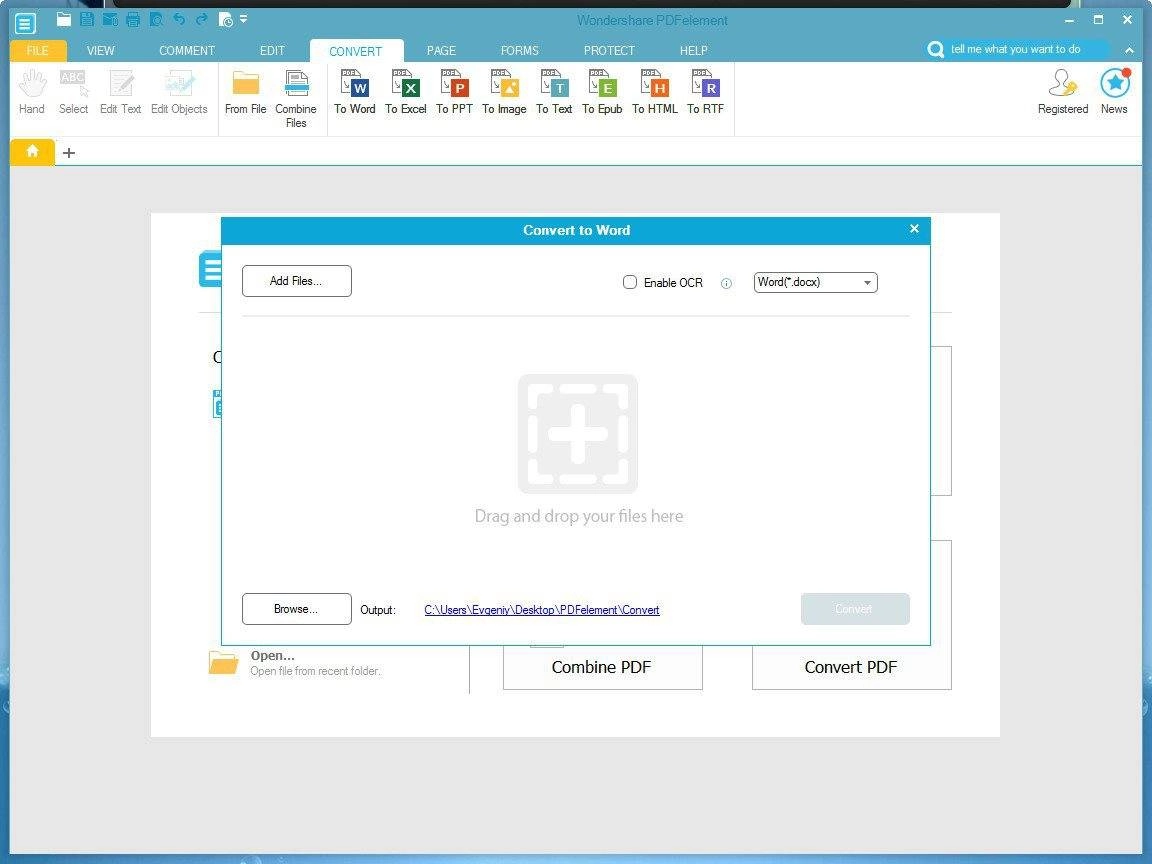The height and width of the screenshot is (864, 1152).
Task: Enable the OCR checkbox
Action: click(x=630, y=282)
